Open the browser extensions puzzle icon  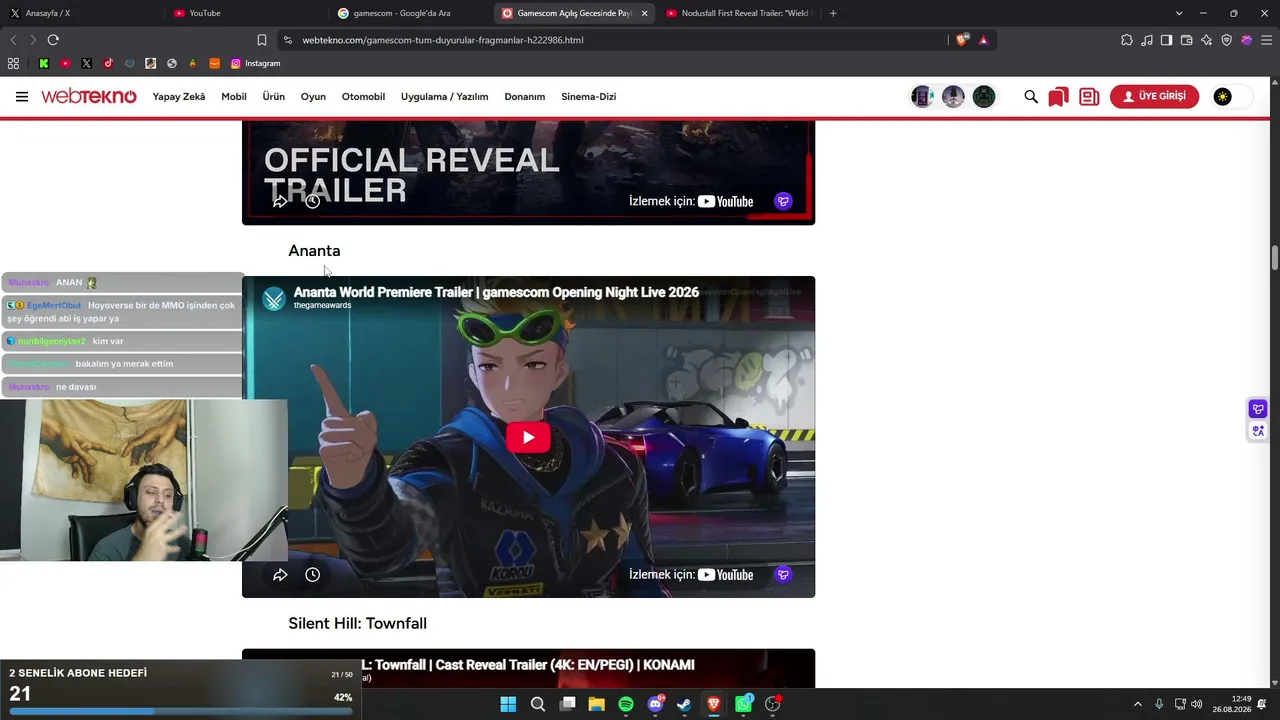pos(1127,40)
